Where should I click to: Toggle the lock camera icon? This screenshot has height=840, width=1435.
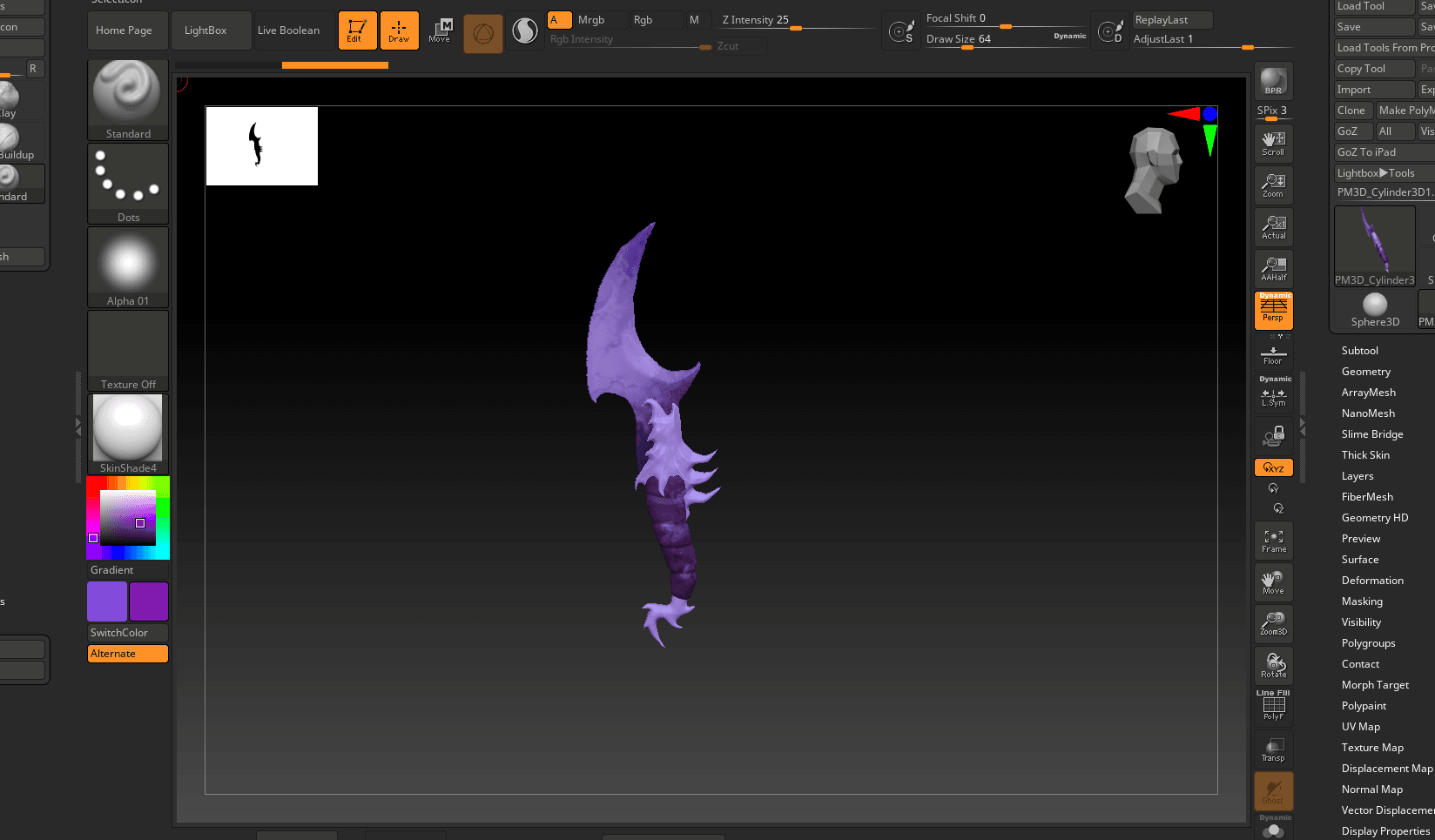coord(1273,435)
